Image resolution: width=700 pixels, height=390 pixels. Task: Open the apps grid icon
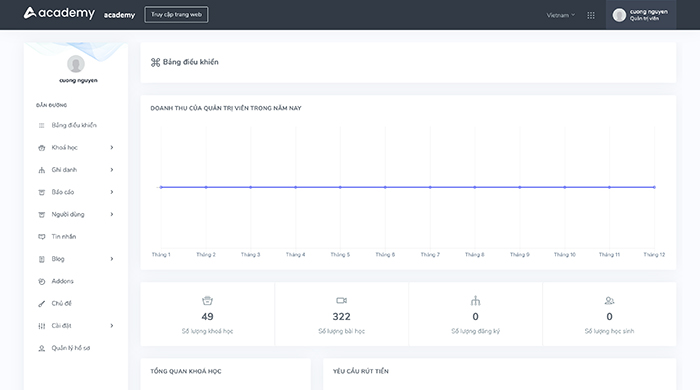591,15
